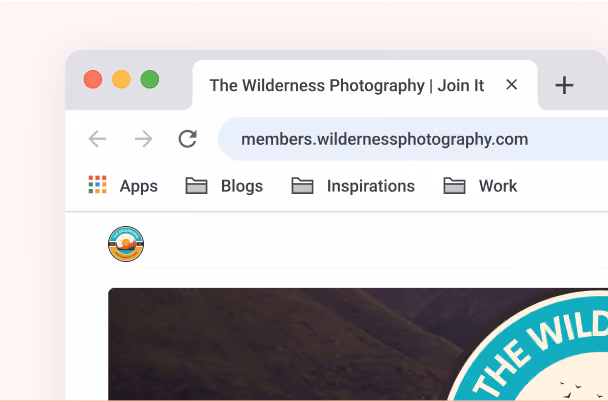Open the Apps bookmark text label
Screen dimensions: 608x402
click(x=138, y=186)
